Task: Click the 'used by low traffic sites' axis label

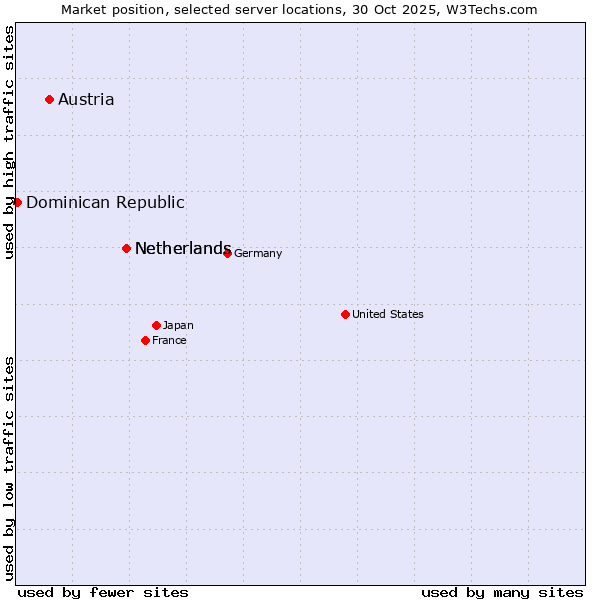Action: pos(9,467)
